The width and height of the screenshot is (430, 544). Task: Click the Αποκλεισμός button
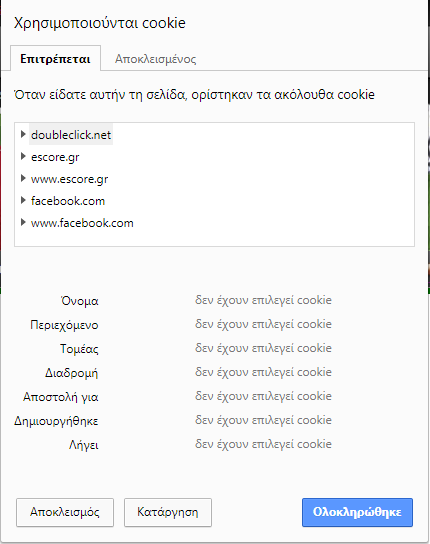[65, 512]
